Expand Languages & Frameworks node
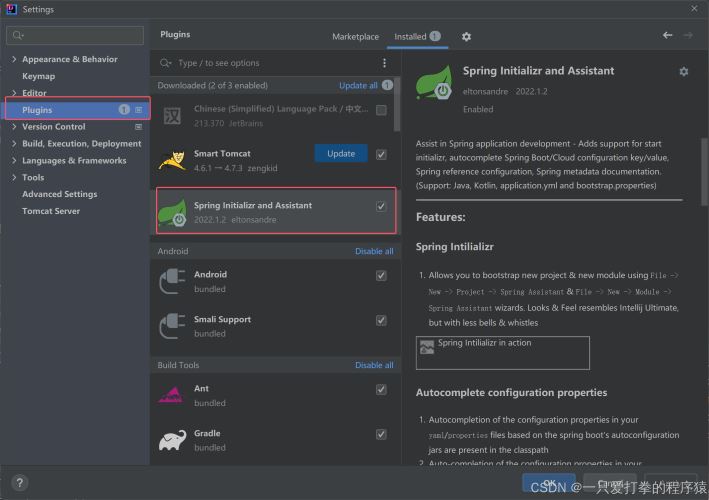709x500 pixels. [14, 160]
